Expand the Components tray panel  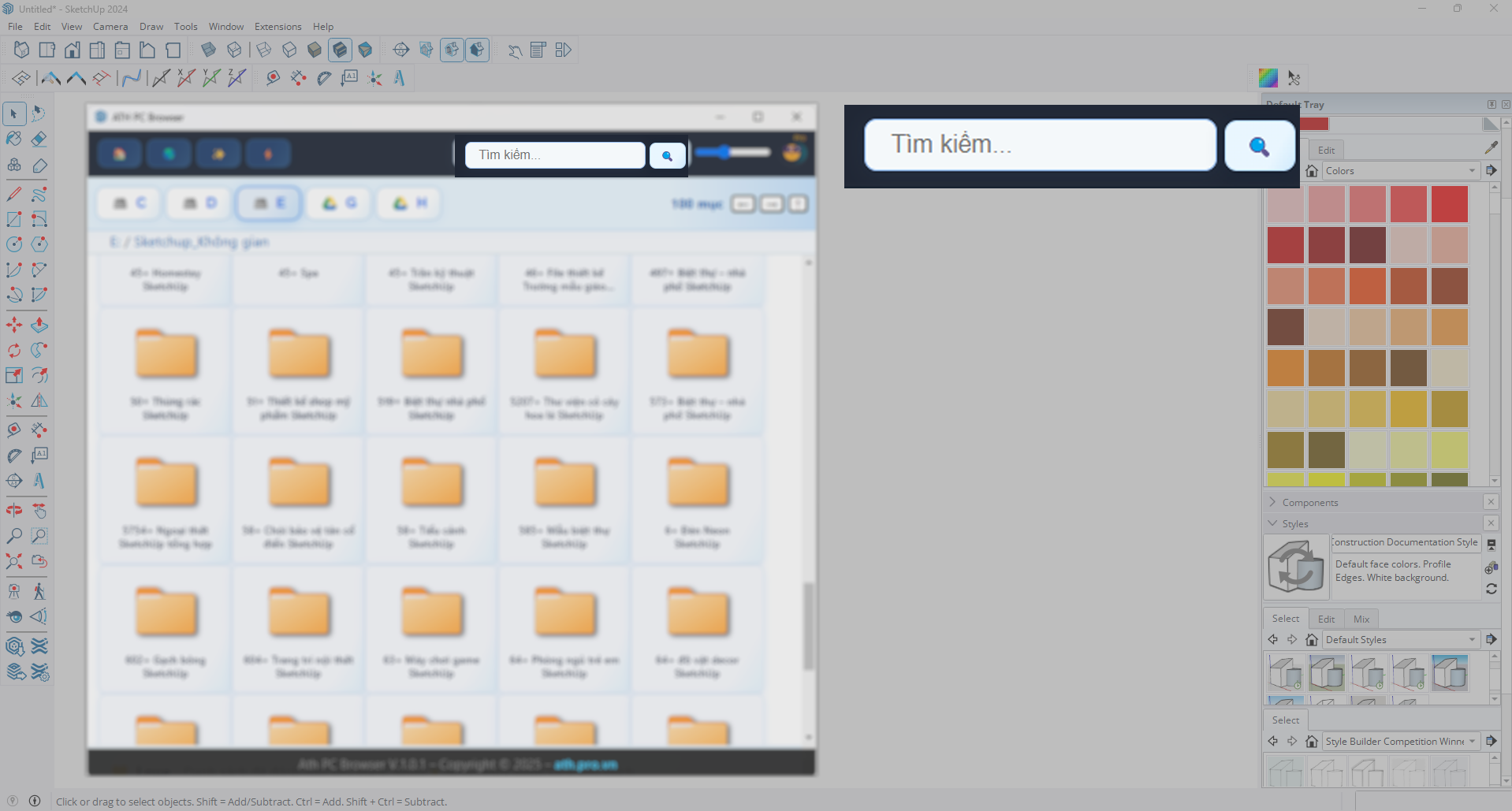pyautogui.click(x=1309, y=502)
